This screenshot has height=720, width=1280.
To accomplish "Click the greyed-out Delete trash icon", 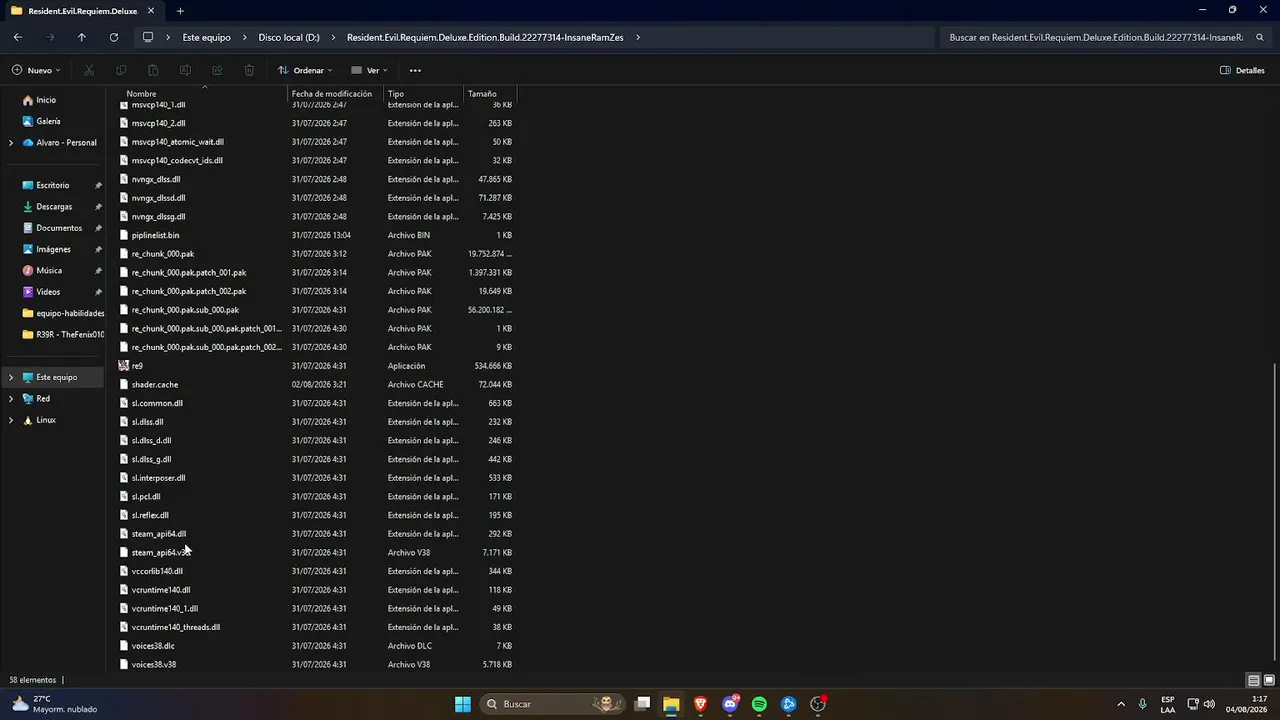I will click(x=249, y=70).
